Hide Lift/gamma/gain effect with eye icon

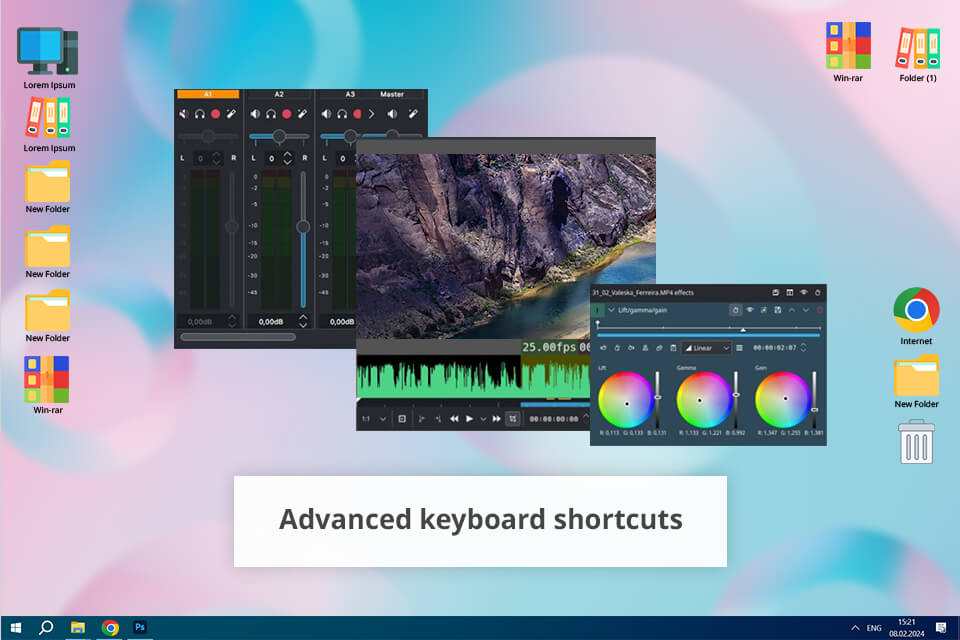pyautogui.click(x=749, y=311)
